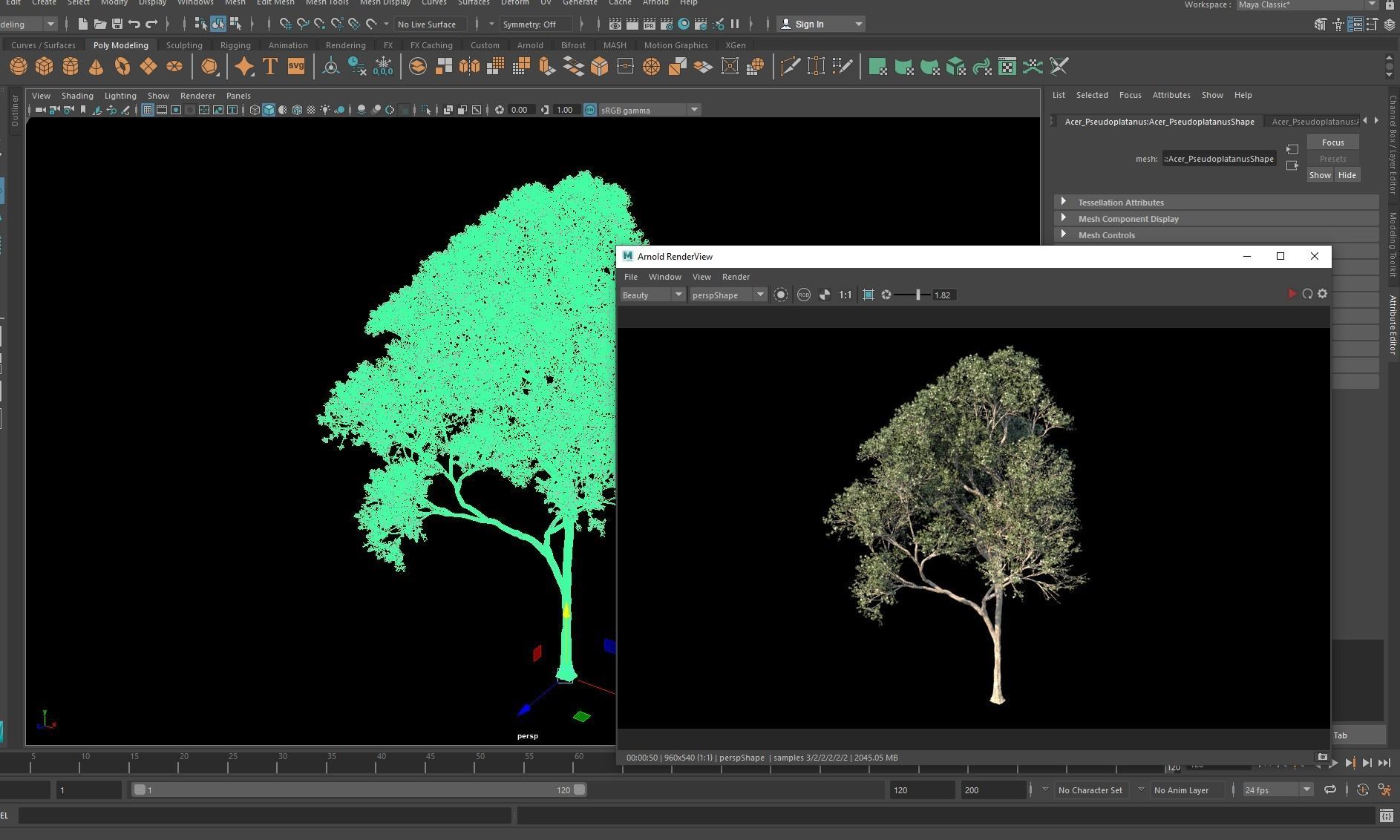Open the Beauty AOV dropdown
Viewport: 1400px width, 840px height.
coord(652,295)
